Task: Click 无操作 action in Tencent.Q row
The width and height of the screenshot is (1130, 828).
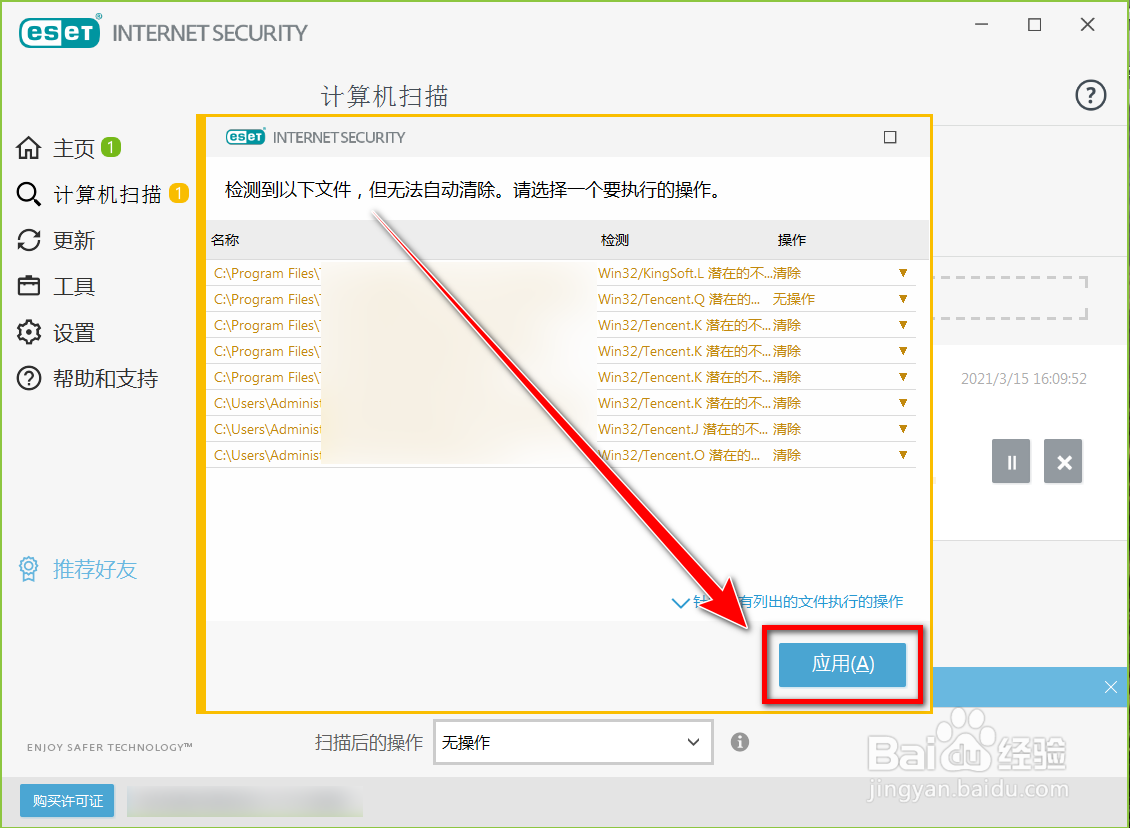Action: point(793,299)
